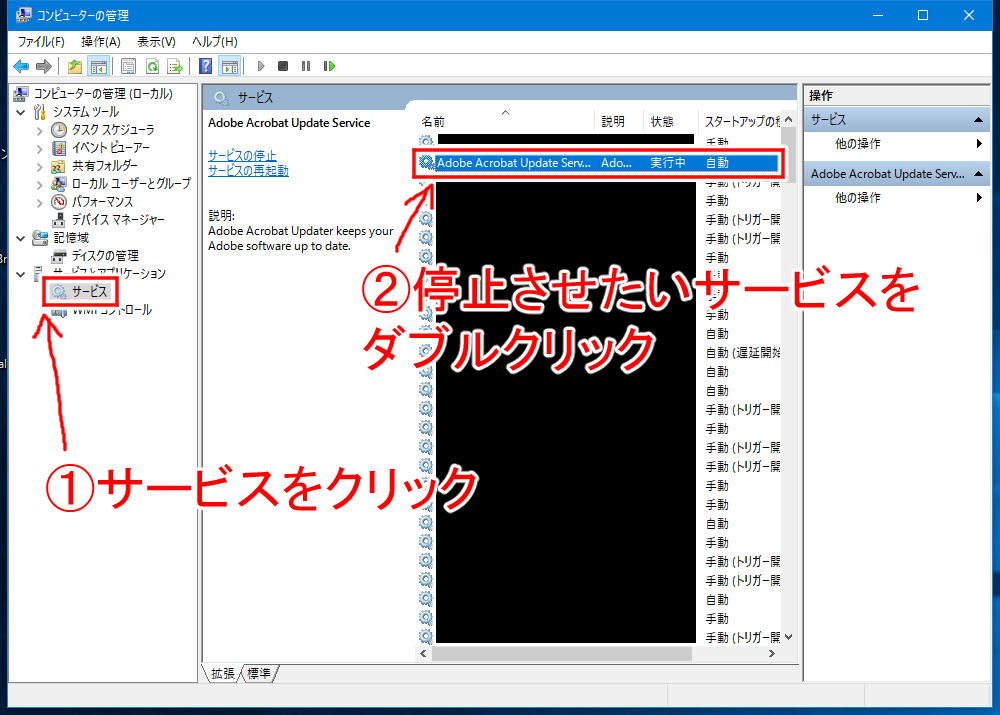Image resolution: width=1000 pixels, height=715 pixels.
Task: Open the ヘルプ(H) menu
Action: click(x=215, y=41)
